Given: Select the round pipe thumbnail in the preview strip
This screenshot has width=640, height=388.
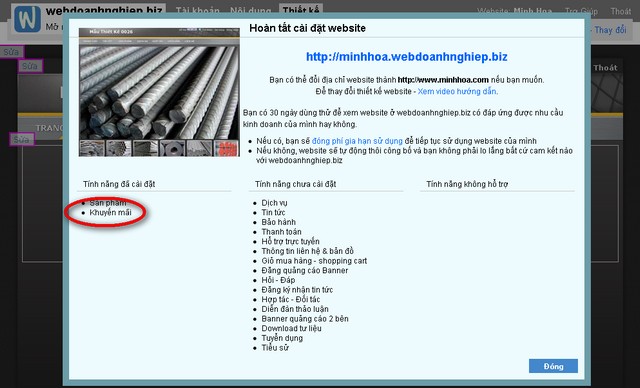Looking at the screenshot, I should click(172, 148).
